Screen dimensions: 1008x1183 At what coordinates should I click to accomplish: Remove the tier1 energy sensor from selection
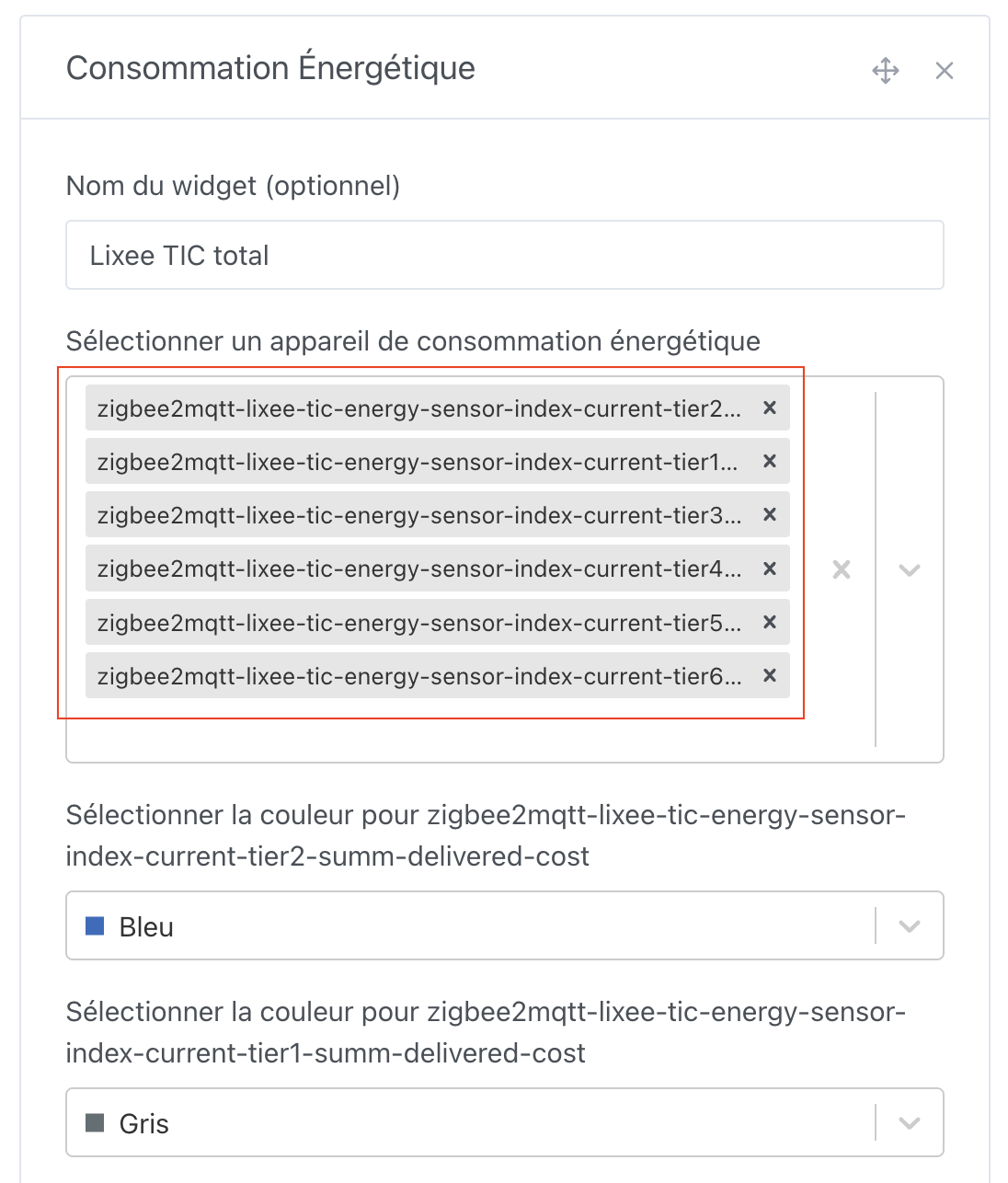coord(770,462)
